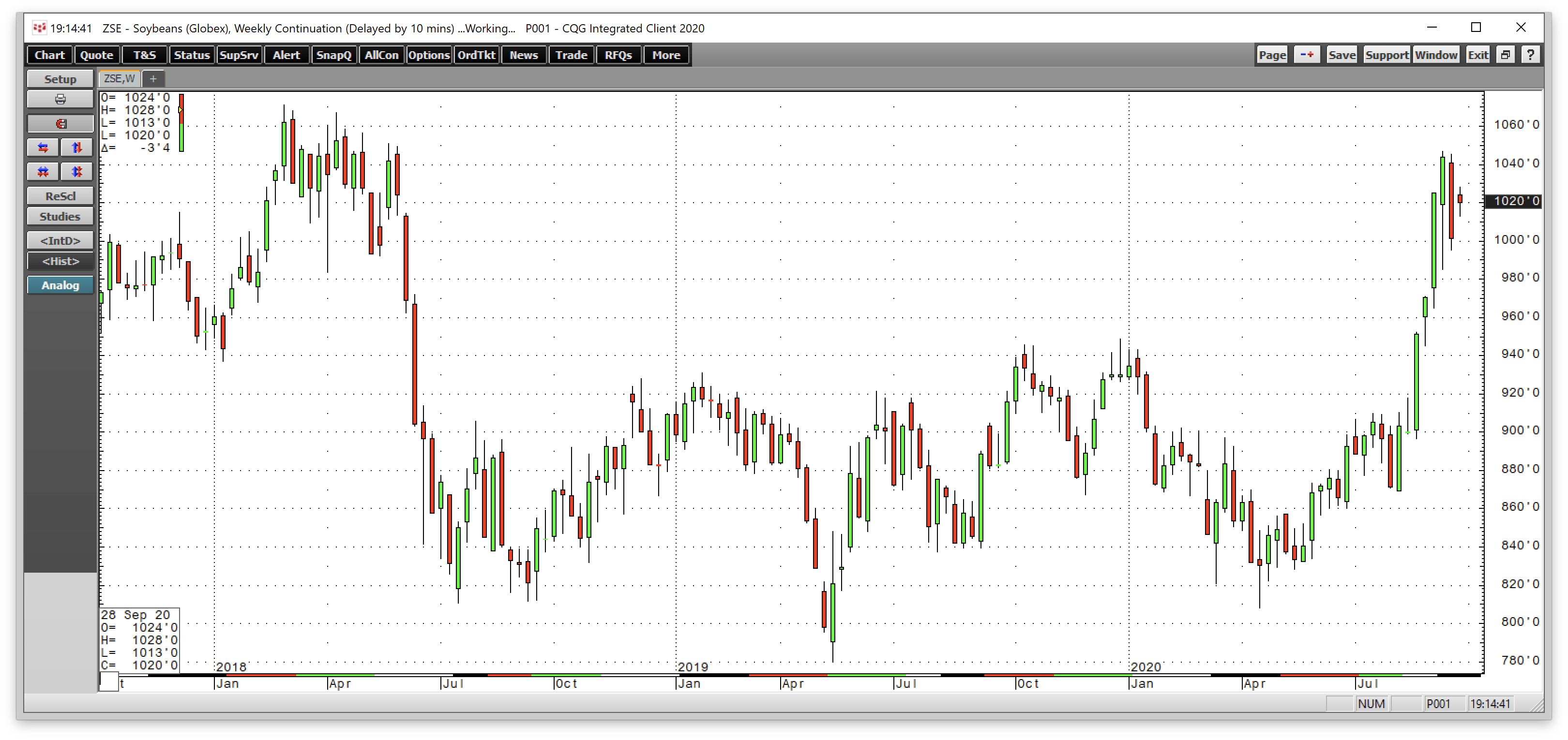
Task: Open the Support menu
Action: tap(1387, 55)
